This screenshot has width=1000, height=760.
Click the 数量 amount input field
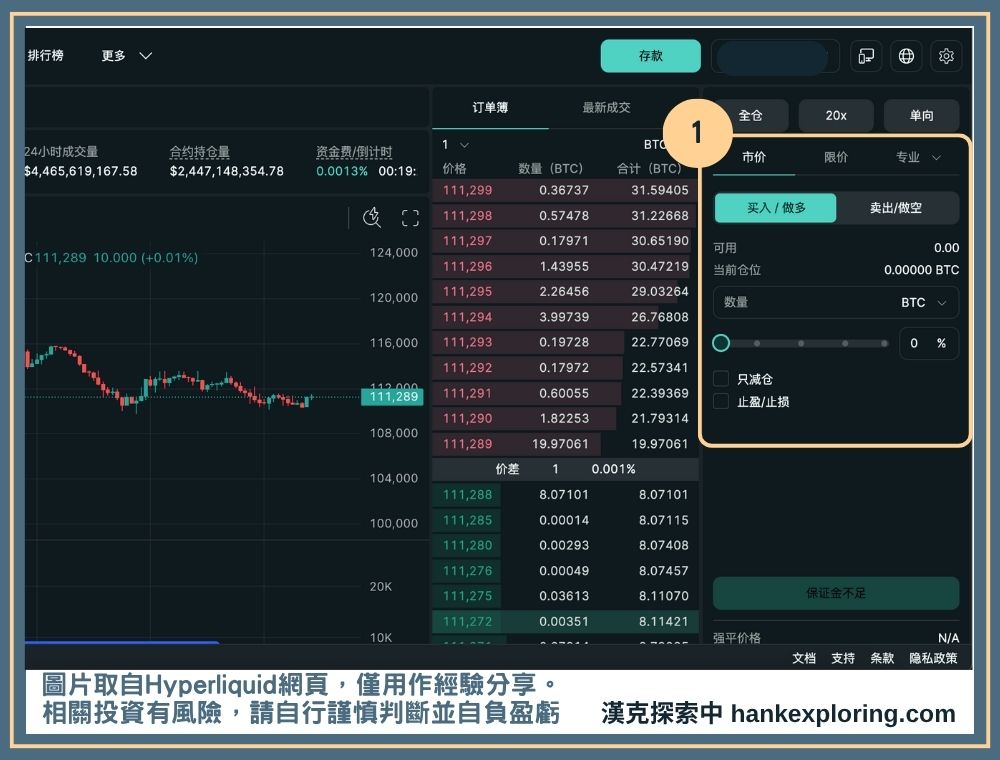(x=800, y=302)
